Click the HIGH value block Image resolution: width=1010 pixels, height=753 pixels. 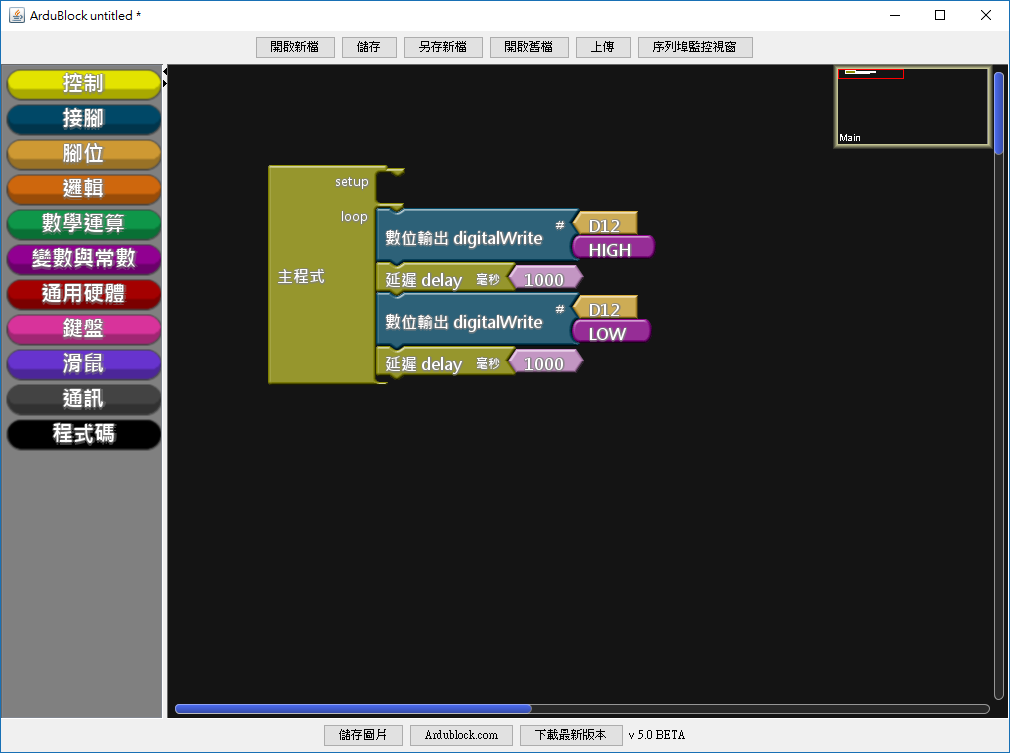613,248
